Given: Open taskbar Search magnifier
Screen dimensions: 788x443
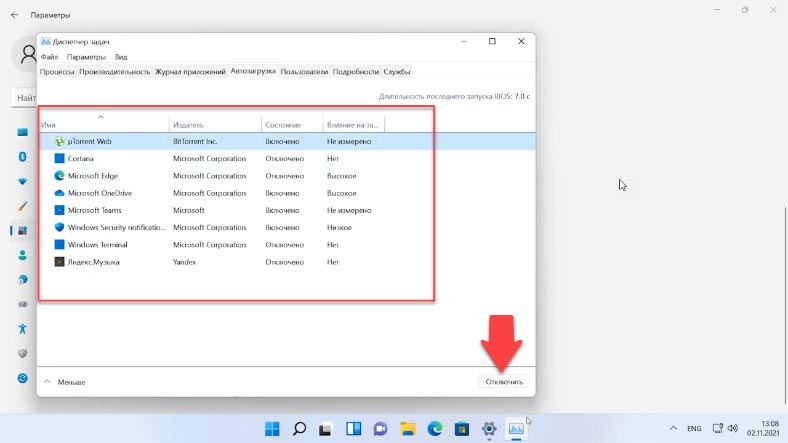Looking at the screenshot, I should [299, 428].
